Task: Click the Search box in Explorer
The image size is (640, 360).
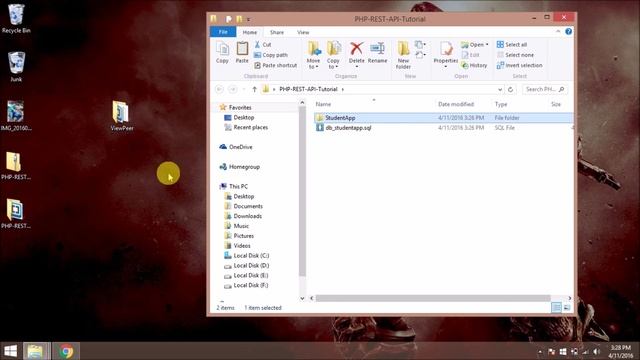Action: (544, 89)
